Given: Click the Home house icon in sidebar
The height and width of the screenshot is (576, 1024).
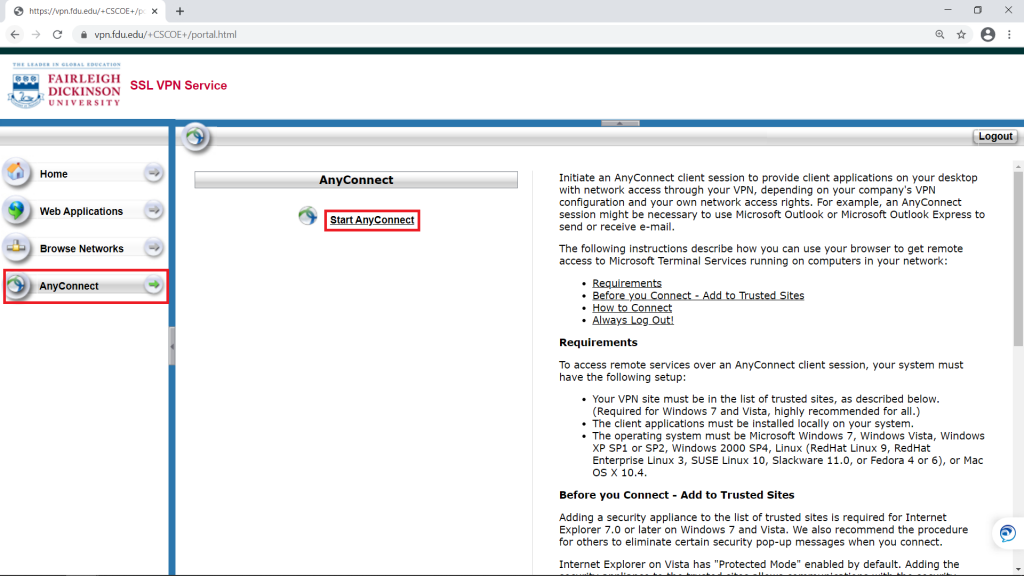Looking at the screenshot, I should [16, 173].
